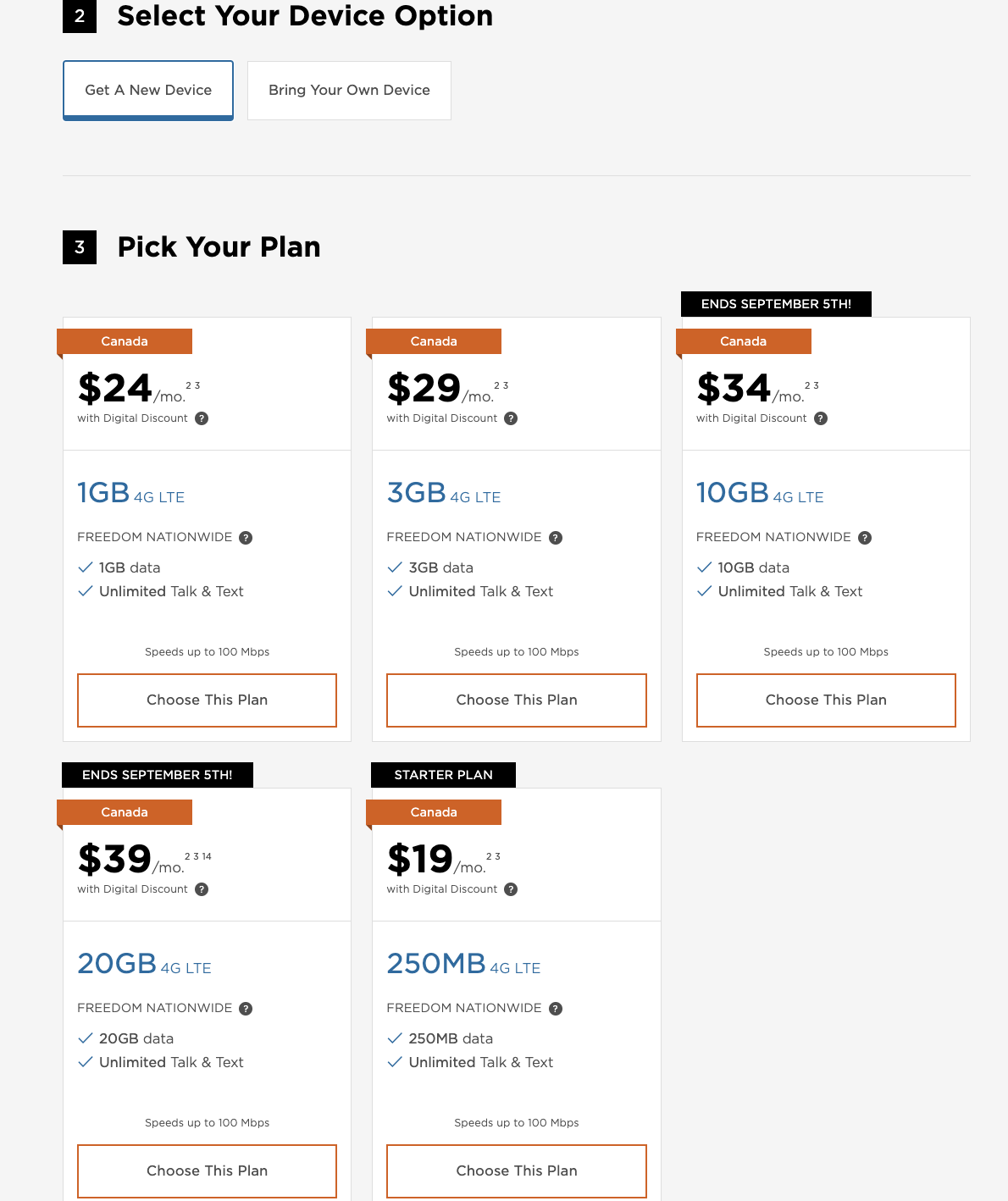Open Freedom Nationwide info in 10GB plan
Screen dimensions: 1008x1201
[x=865, y=538]
